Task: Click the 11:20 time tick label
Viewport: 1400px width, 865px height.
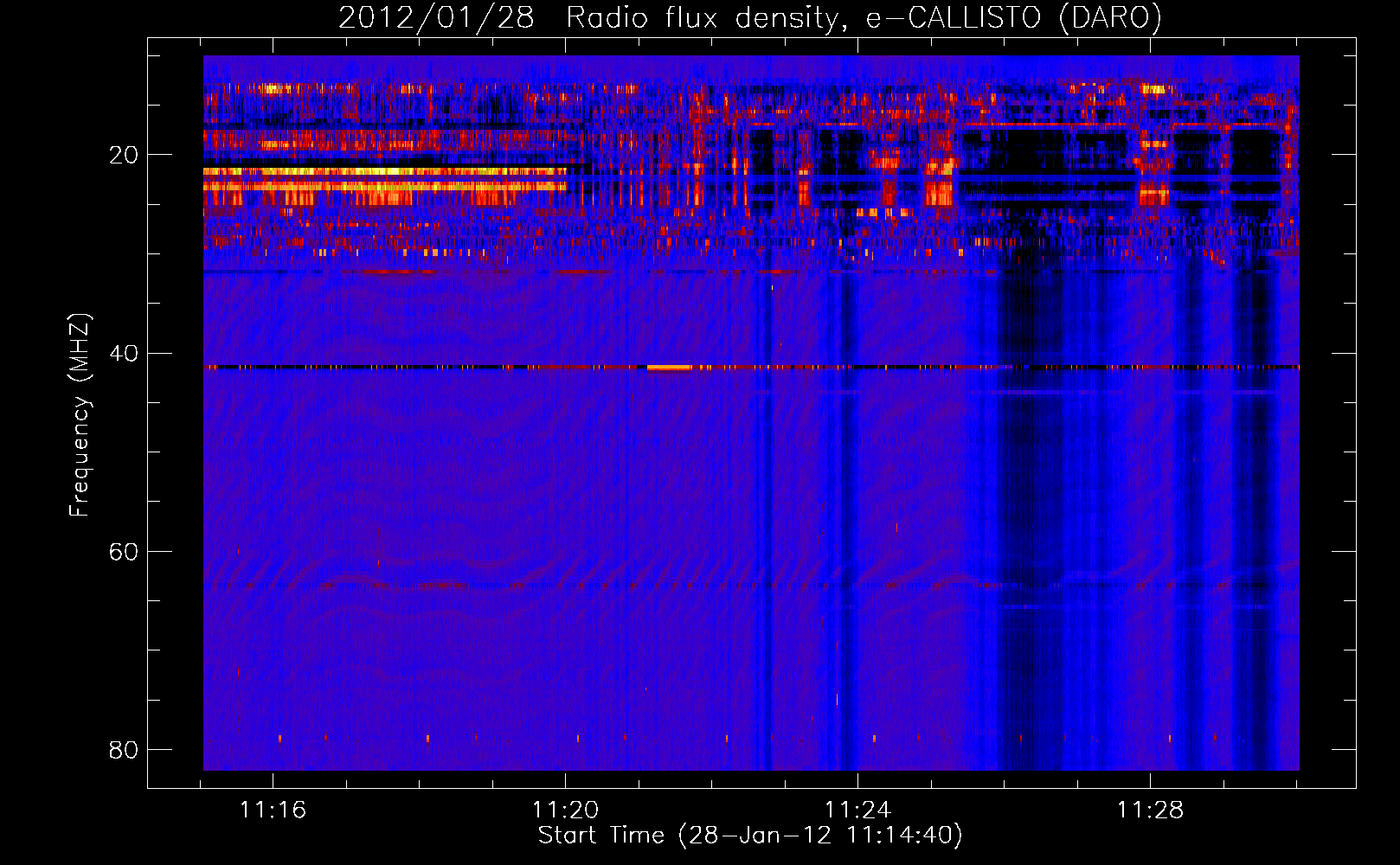Action: 565,810
